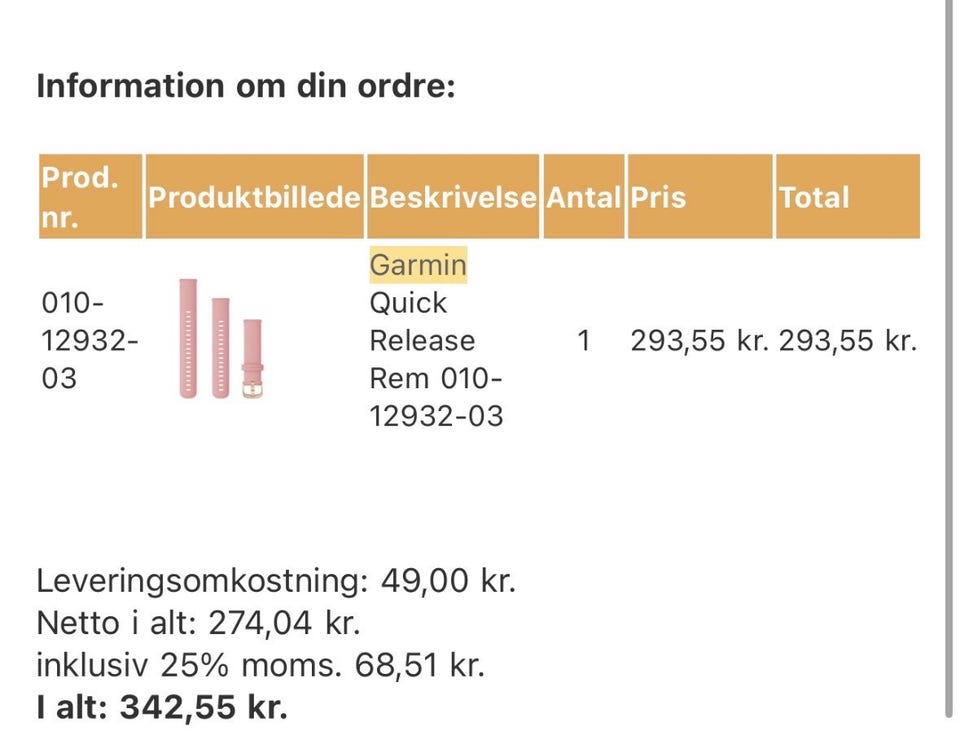Screen dimensions: 960x744
Task: Select the "Netto i alt: 274,04 kr." line
Action: click(x=198, y=623)
